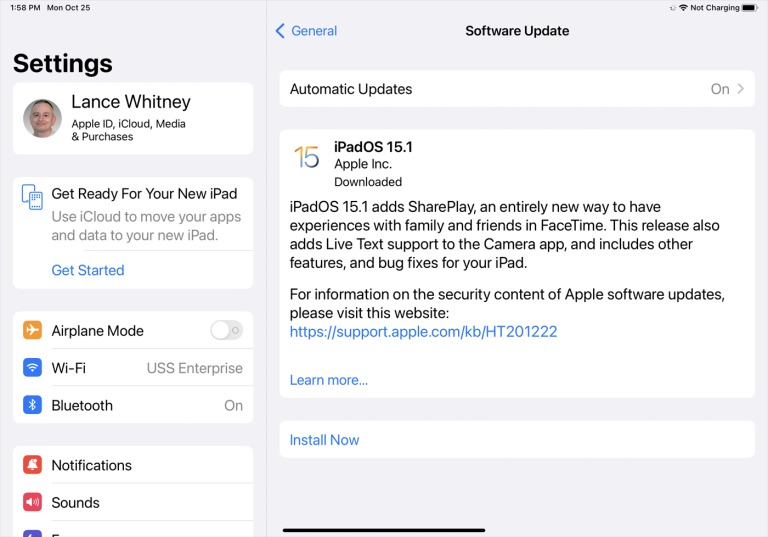Open Automatic Updates settings row
The width and height of the screenshot is (768, 537).
[x=517, y=89]
